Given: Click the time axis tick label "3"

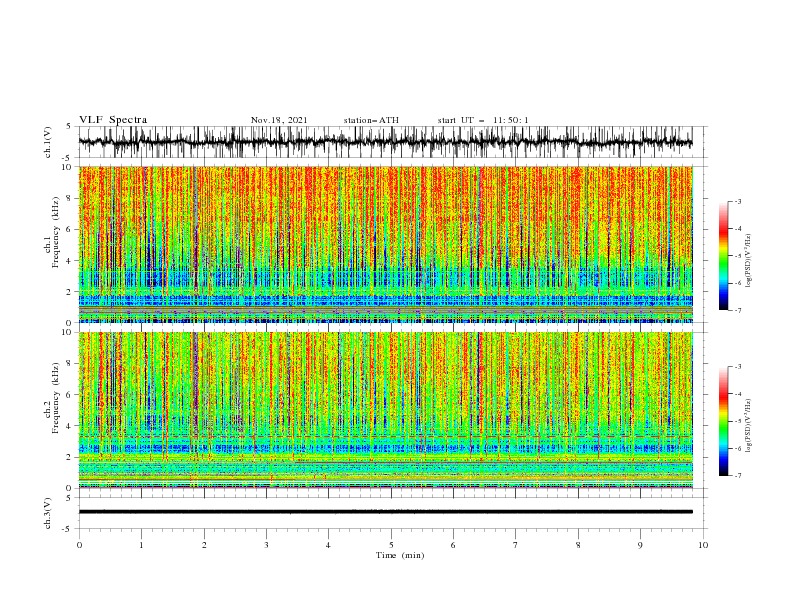Looking at the screenshot, I should 267,545.
